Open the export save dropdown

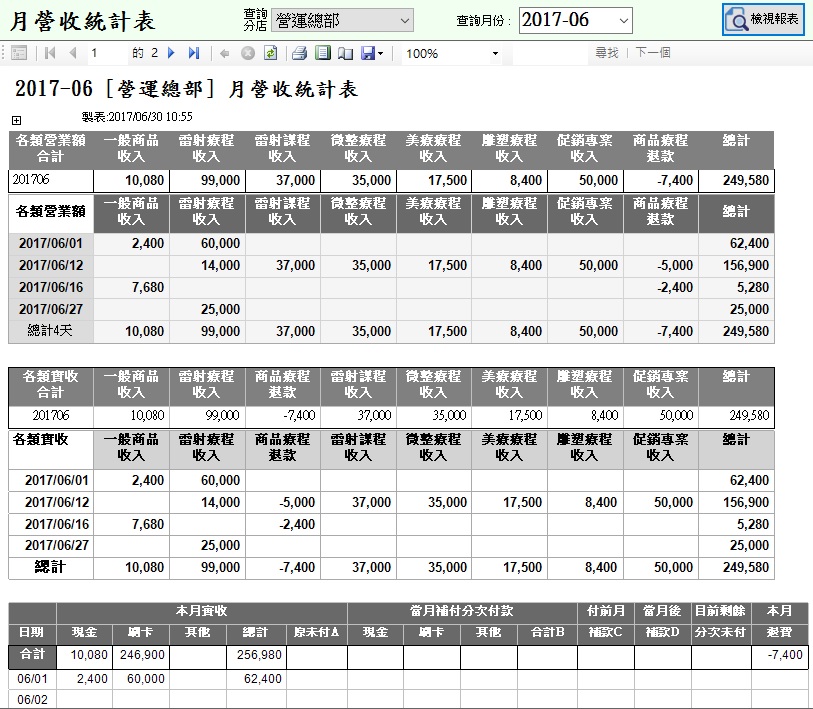(371, 53)
